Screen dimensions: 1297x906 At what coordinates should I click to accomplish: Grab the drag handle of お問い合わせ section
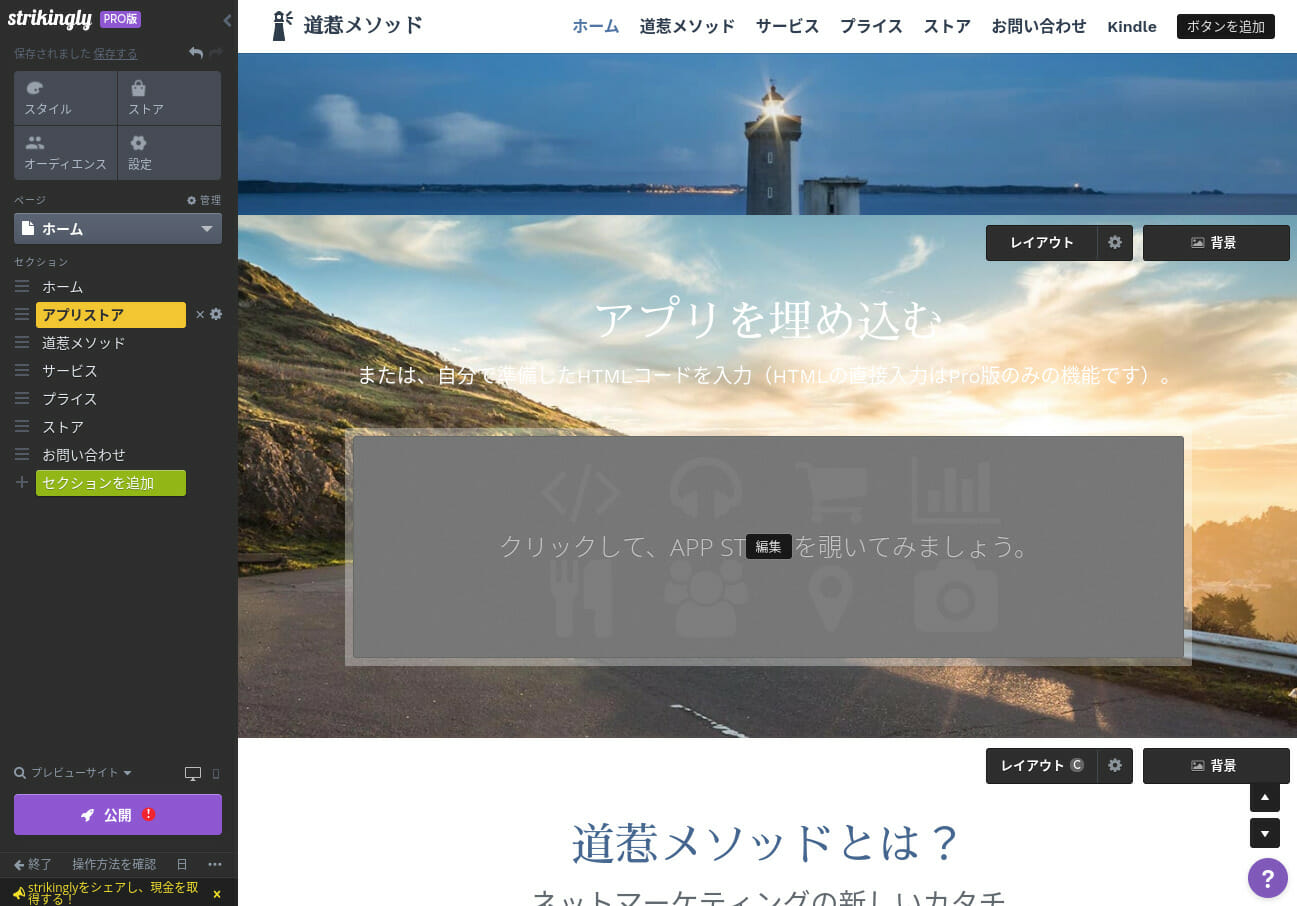22,455
